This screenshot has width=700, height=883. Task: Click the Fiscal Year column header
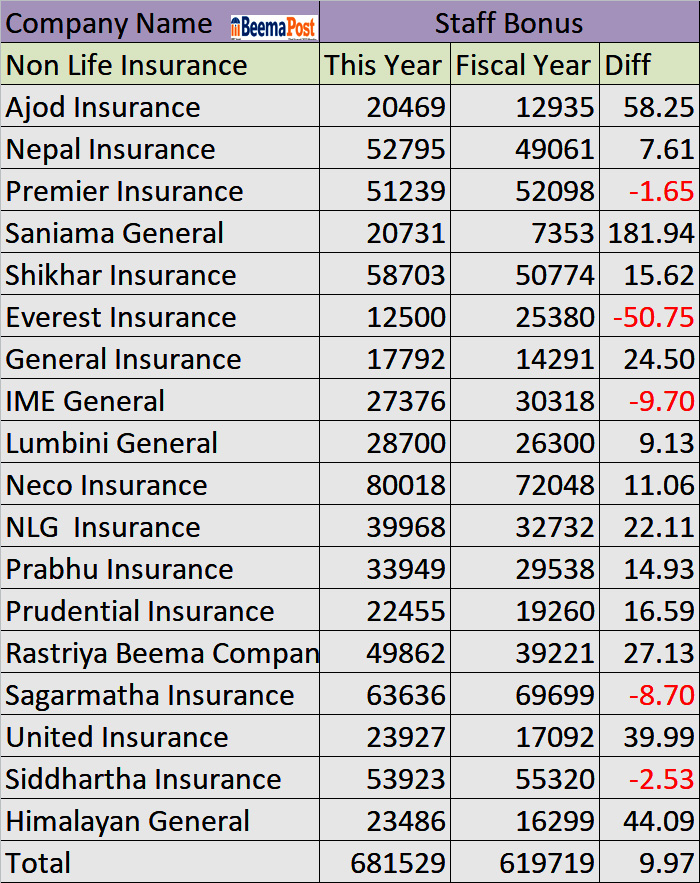pyautogui.click(x=524, y=66)
